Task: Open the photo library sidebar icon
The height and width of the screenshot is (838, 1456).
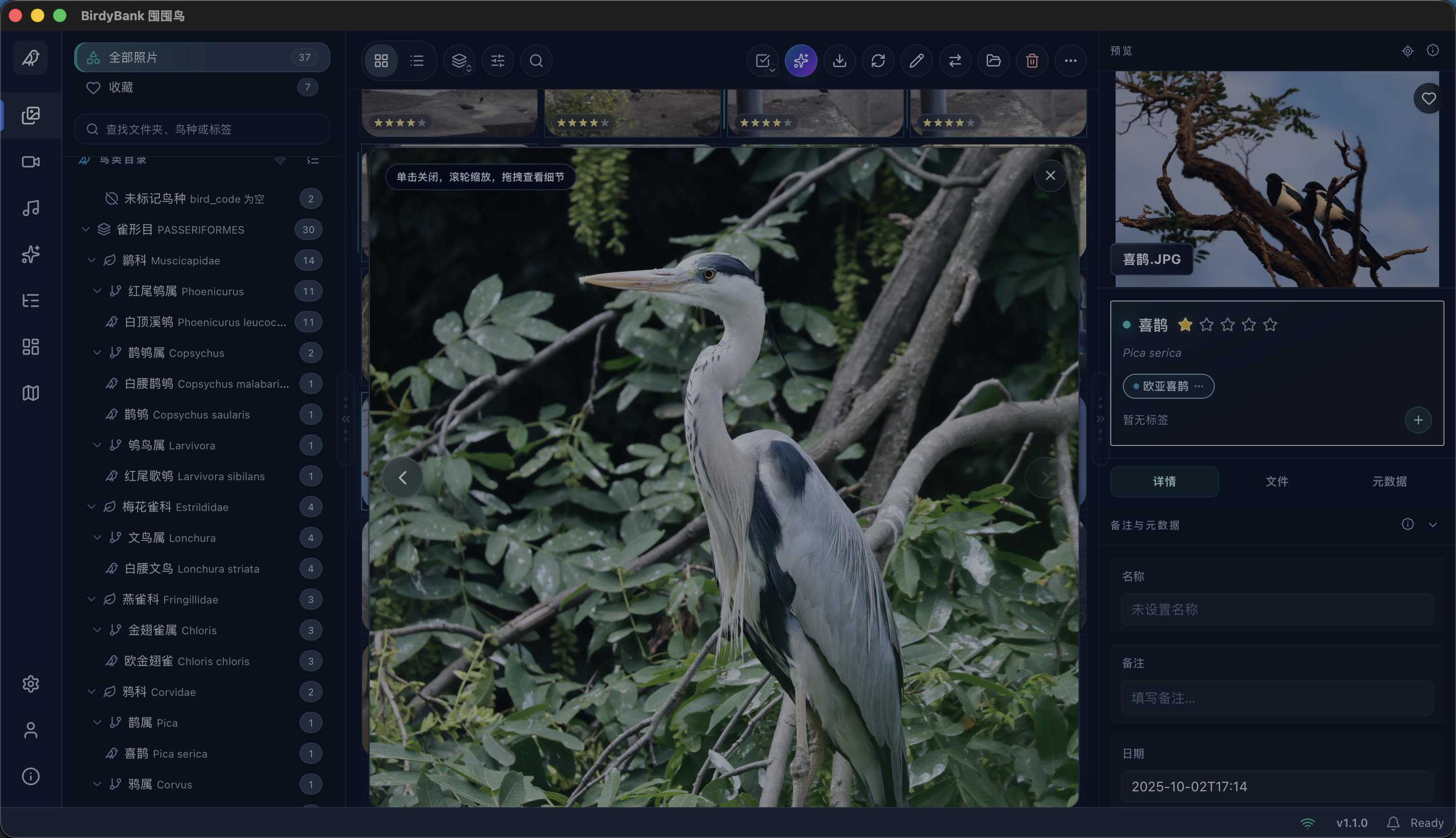Action: 30,115
